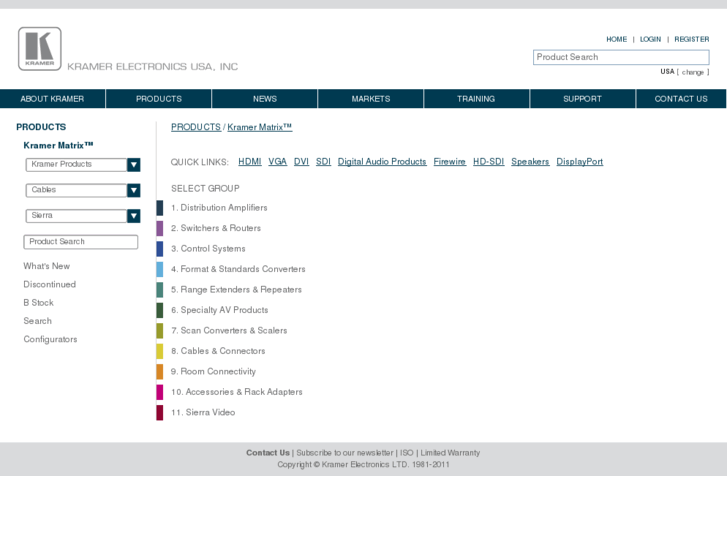Open Discontinued in sidebar
727x545 pixels.
coord(50,284)
